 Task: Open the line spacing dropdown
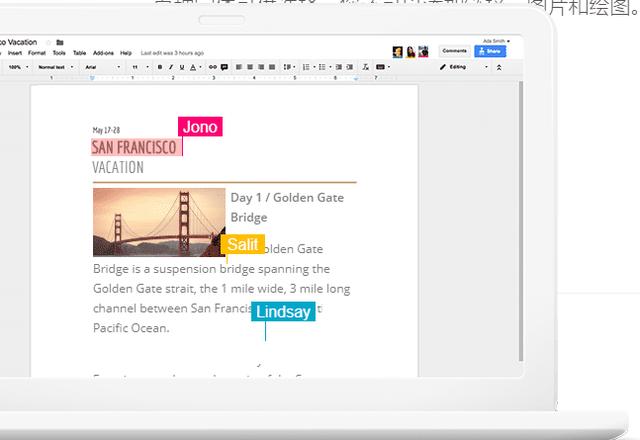click(x=289, y=67)
